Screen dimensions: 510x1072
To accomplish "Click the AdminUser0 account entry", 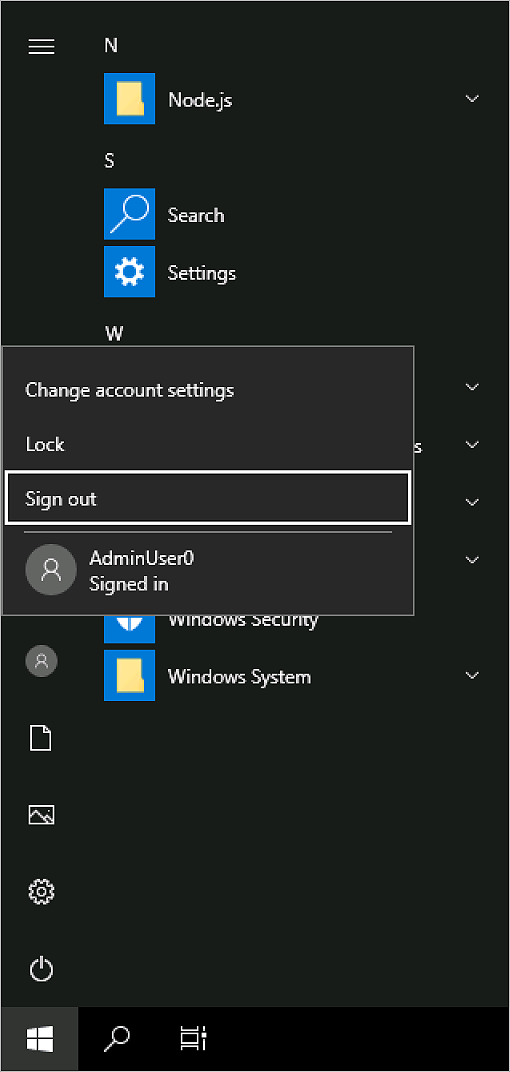I will click(x=207, y=570).
